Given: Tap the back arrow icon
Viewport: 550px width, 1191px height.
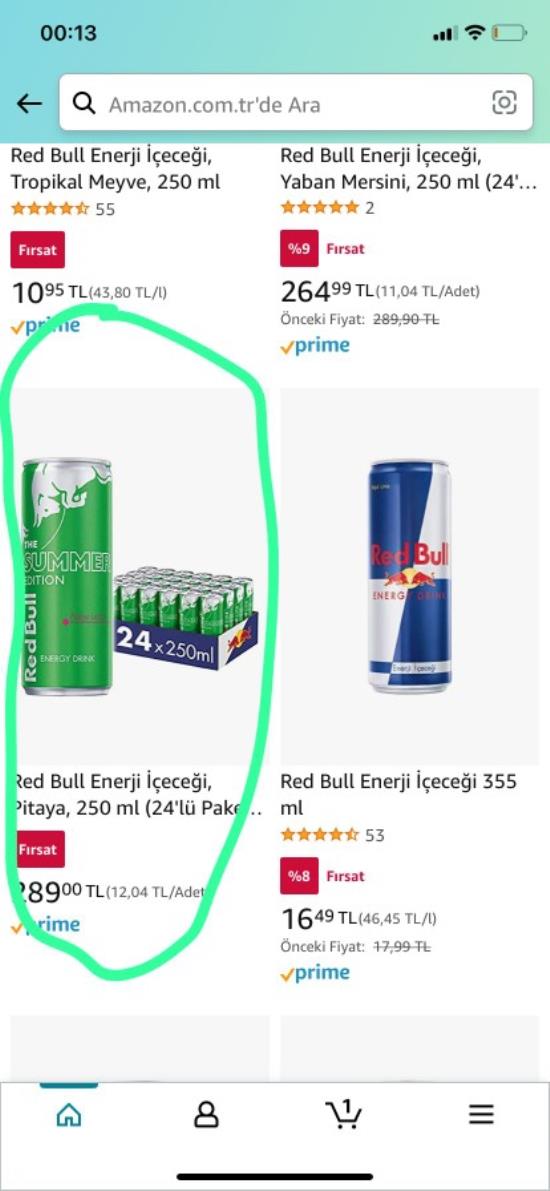Looking at the screenshot, I should coord(29,103).
